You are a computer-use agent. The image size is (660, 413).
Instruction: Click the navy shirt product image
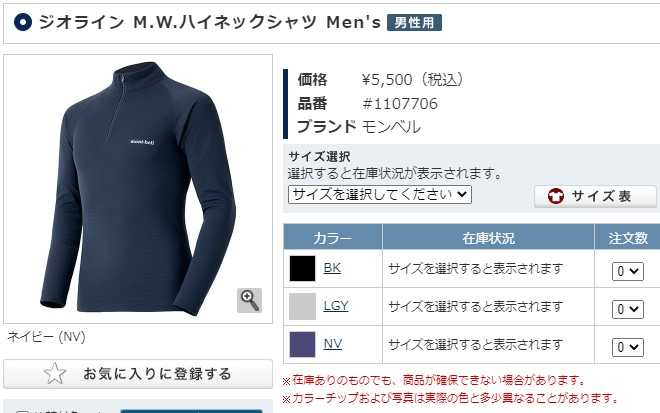pos(138,189)
